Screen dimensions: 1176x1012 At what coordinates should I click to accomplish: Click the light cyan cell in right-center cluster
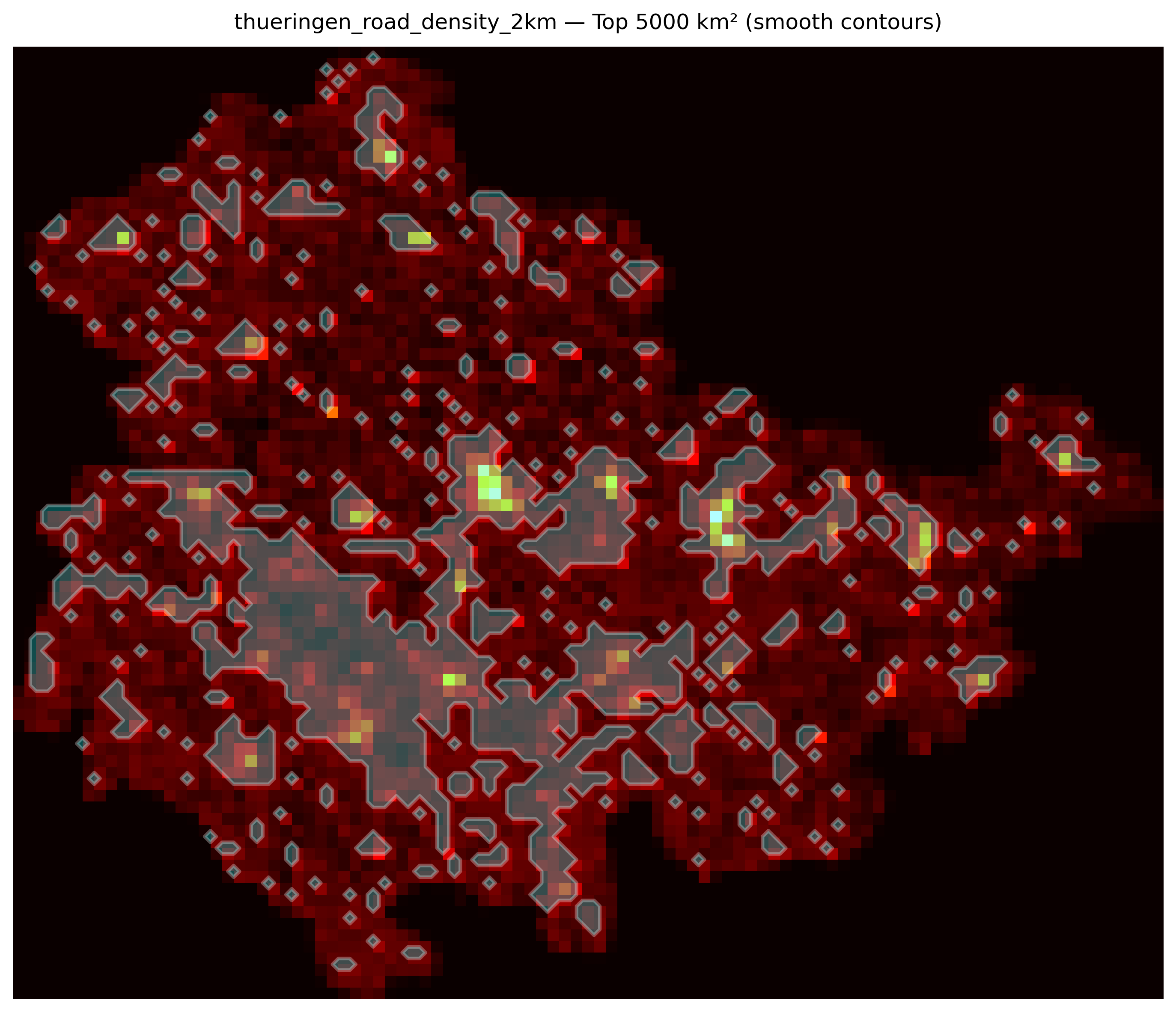[716, 516]
